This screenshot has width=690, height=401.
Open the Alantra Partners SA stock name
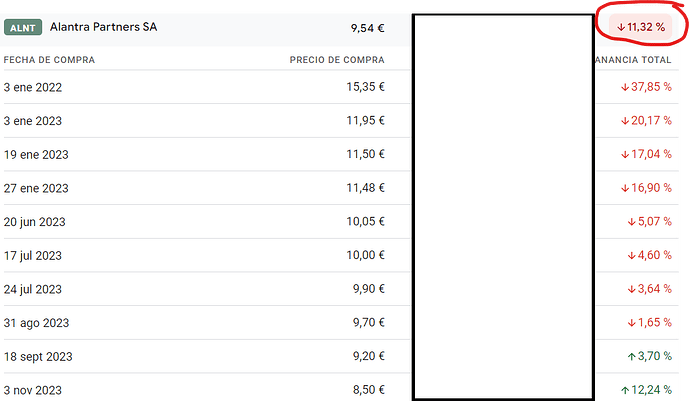pyautogui.click(x=103, y=27)
